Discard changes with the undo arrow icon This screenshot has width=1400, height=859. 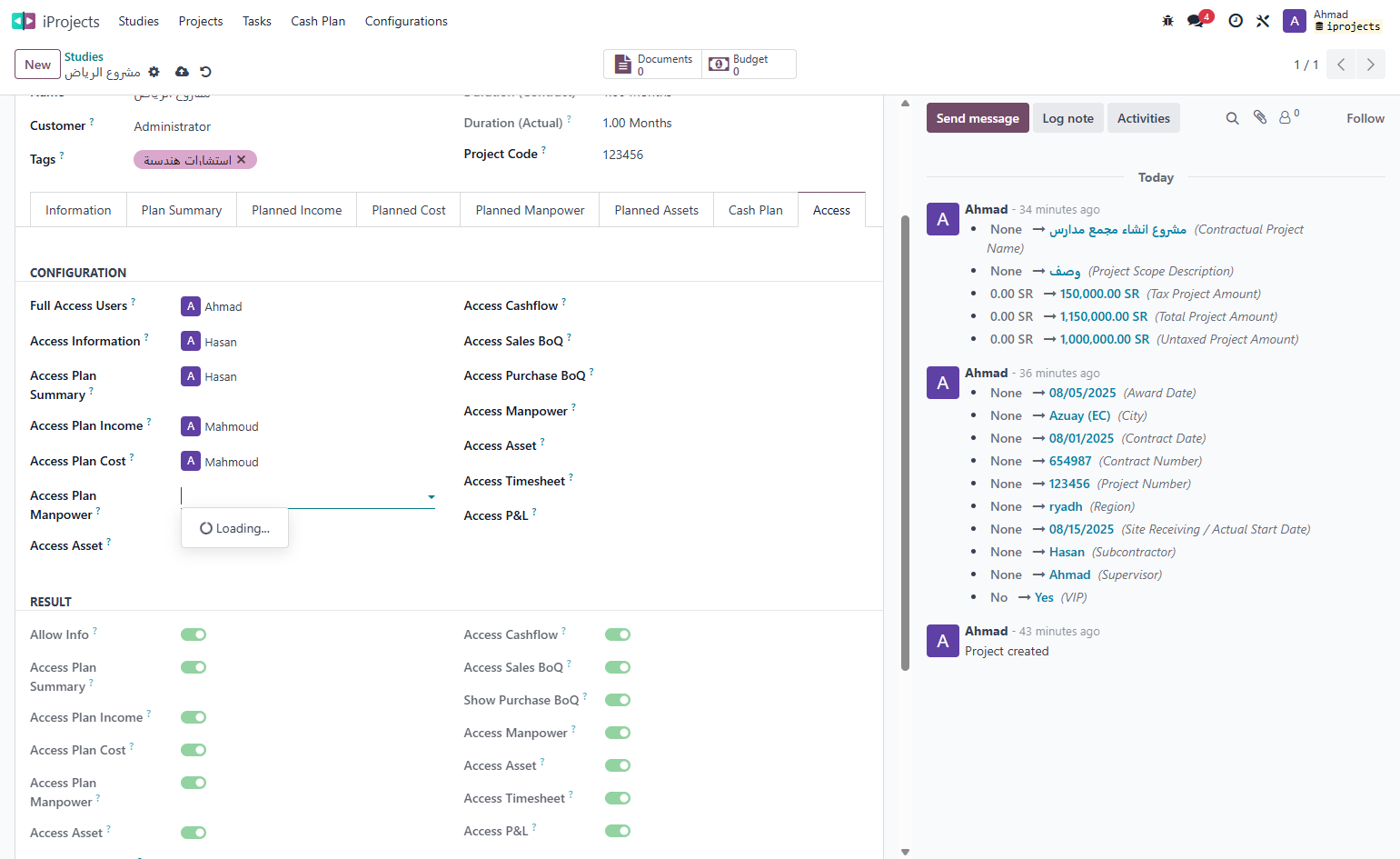tap(205, 72)
